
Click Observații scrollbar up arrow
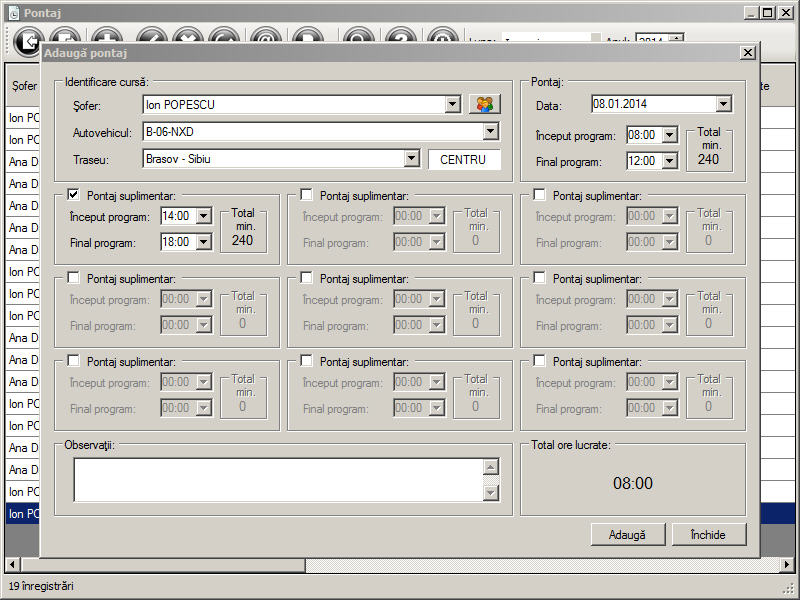491,467
